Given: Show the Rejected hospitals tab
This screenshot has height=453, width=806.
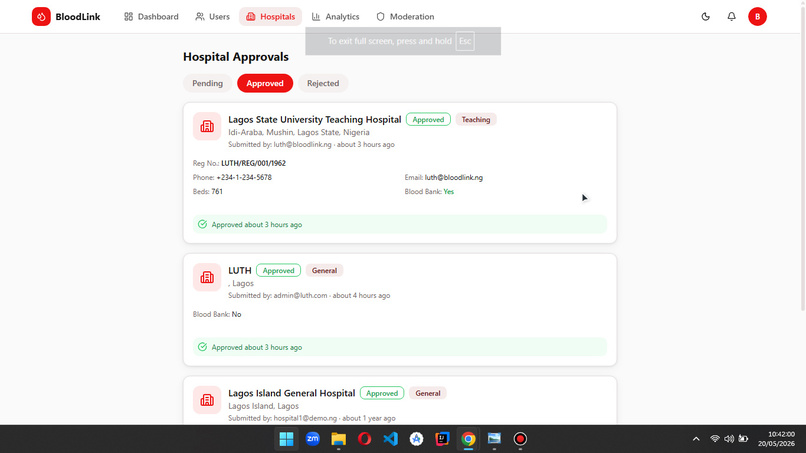Looking at the screenshot, I should [x=323, y=83].
